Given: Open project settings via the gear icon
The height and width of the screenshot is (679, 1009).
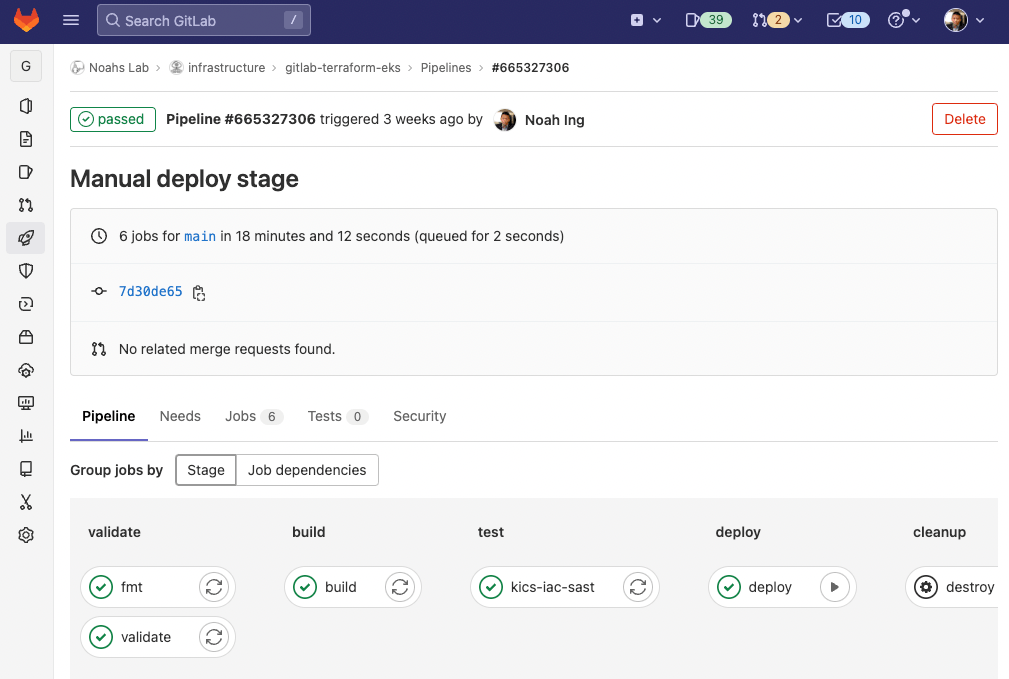Looking at the screenshot, I should click(x=26, y=535).
